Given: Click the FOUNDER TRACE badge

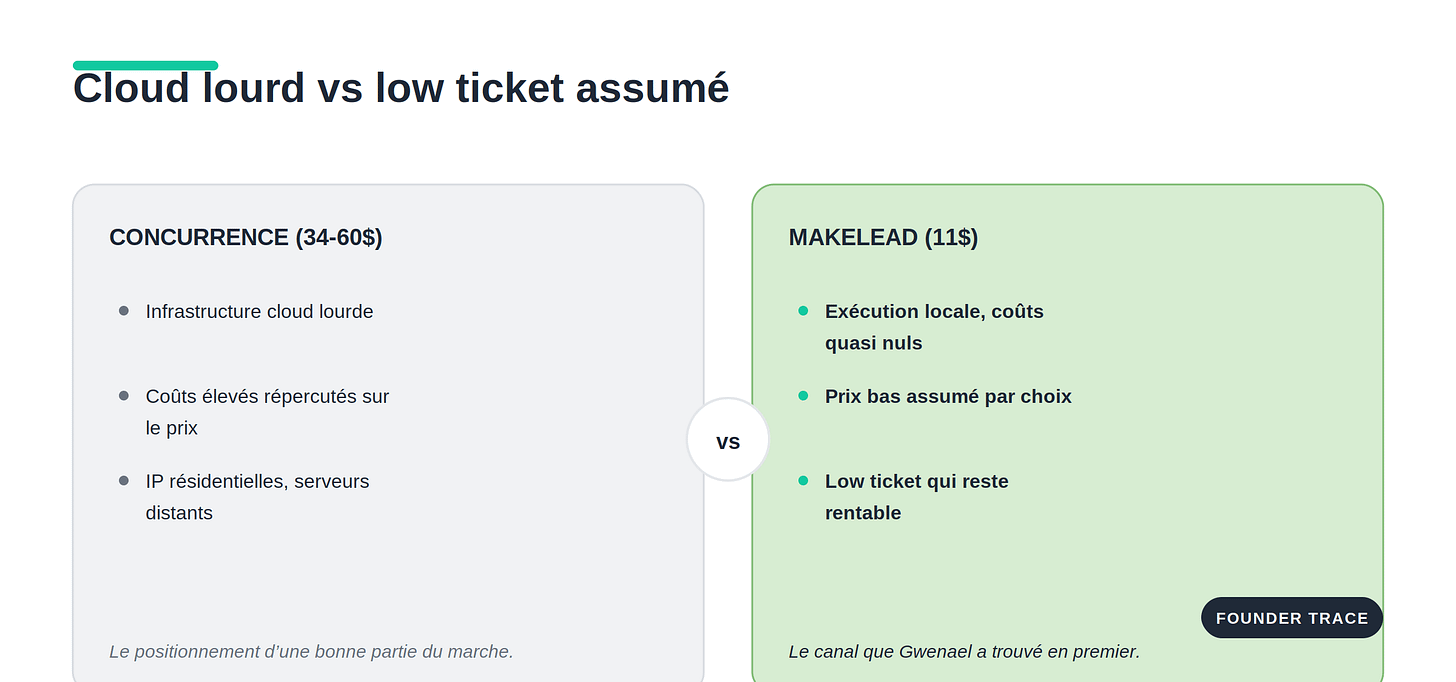Looking at the screenshot, I should [1291, 618].
